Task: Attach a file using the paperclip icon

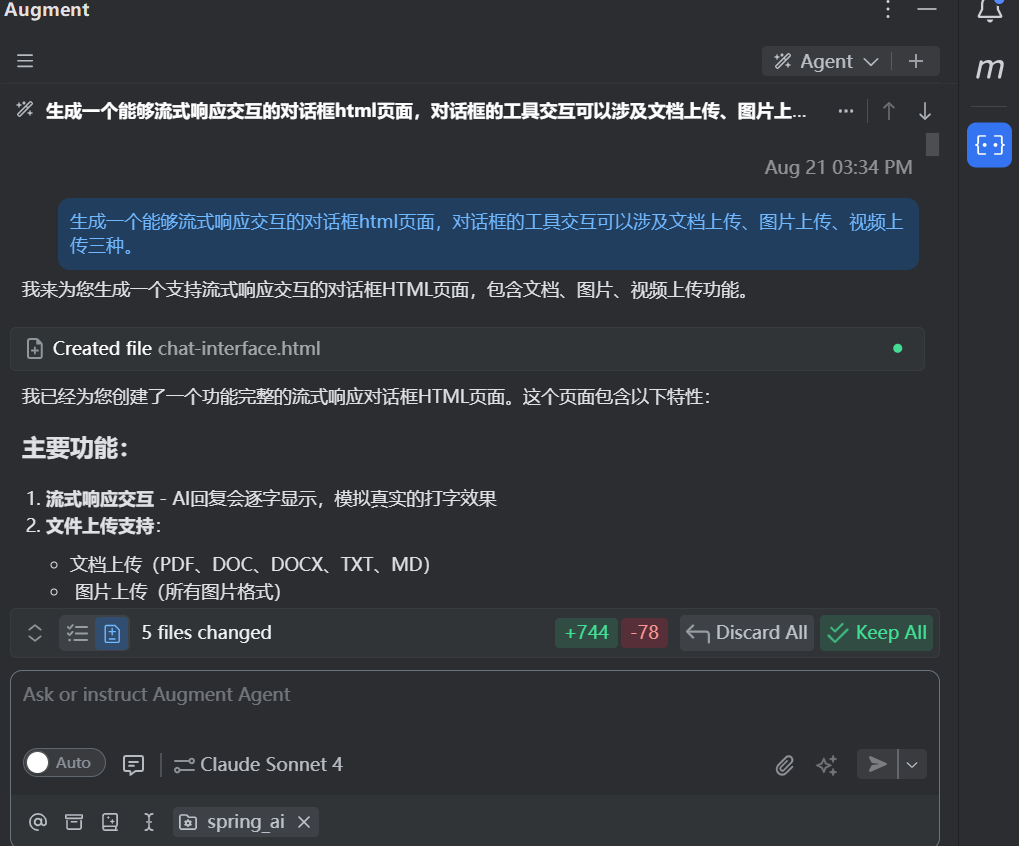Action: click(785, 764)
